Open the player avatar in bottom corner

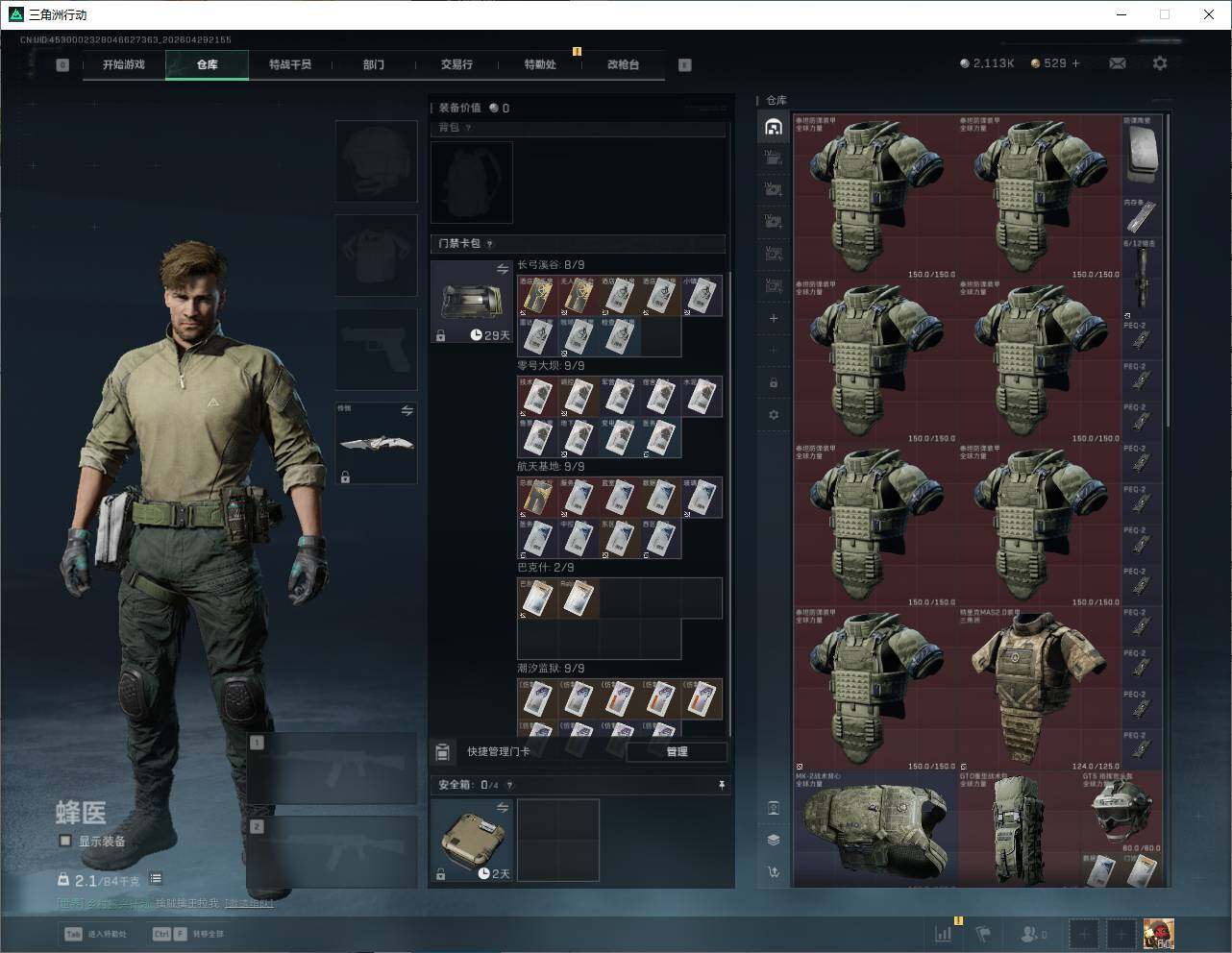1158,933
